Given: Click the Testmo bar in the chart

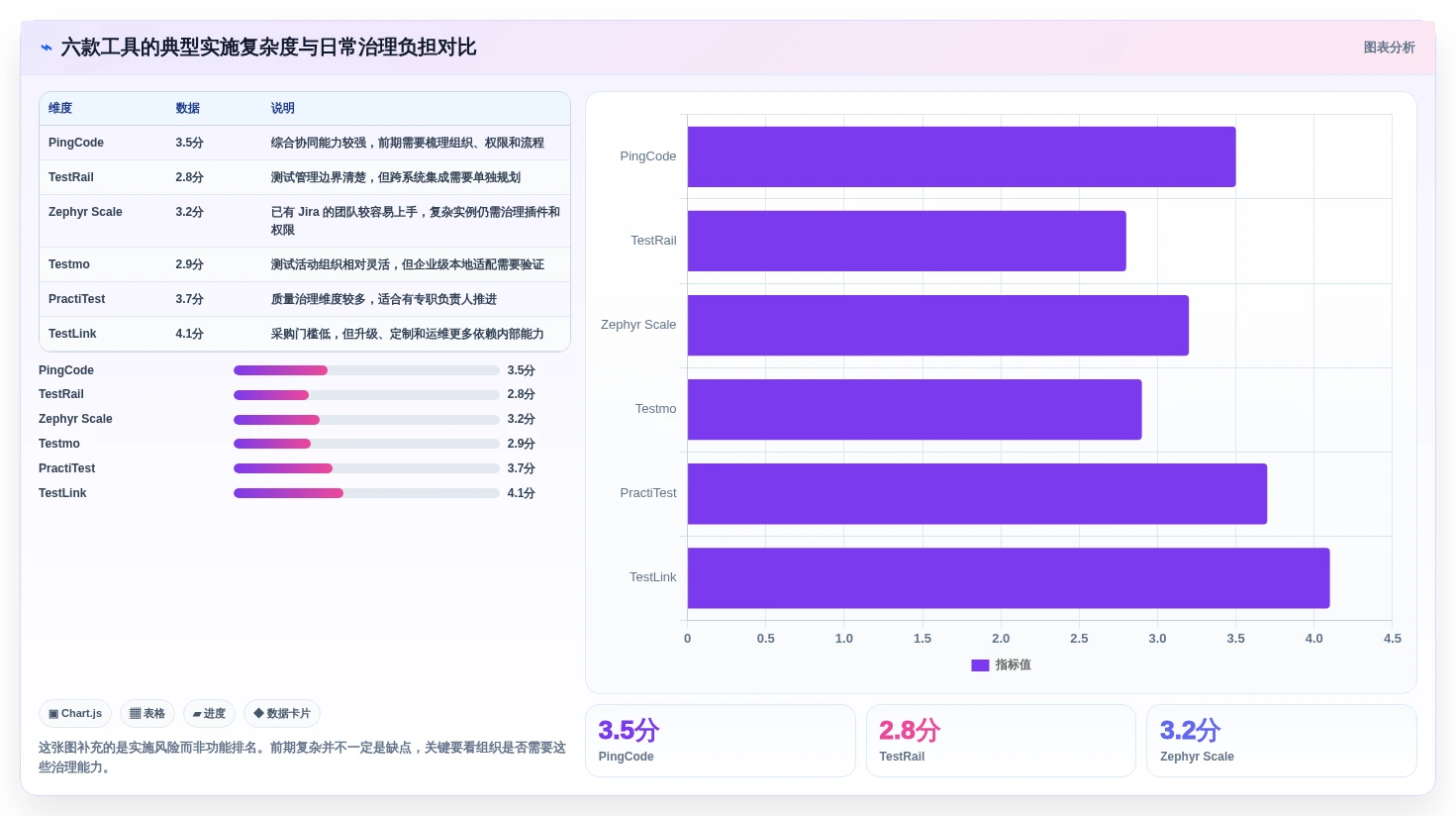Looking at the screenshot, I should click(x=915, y=409).
